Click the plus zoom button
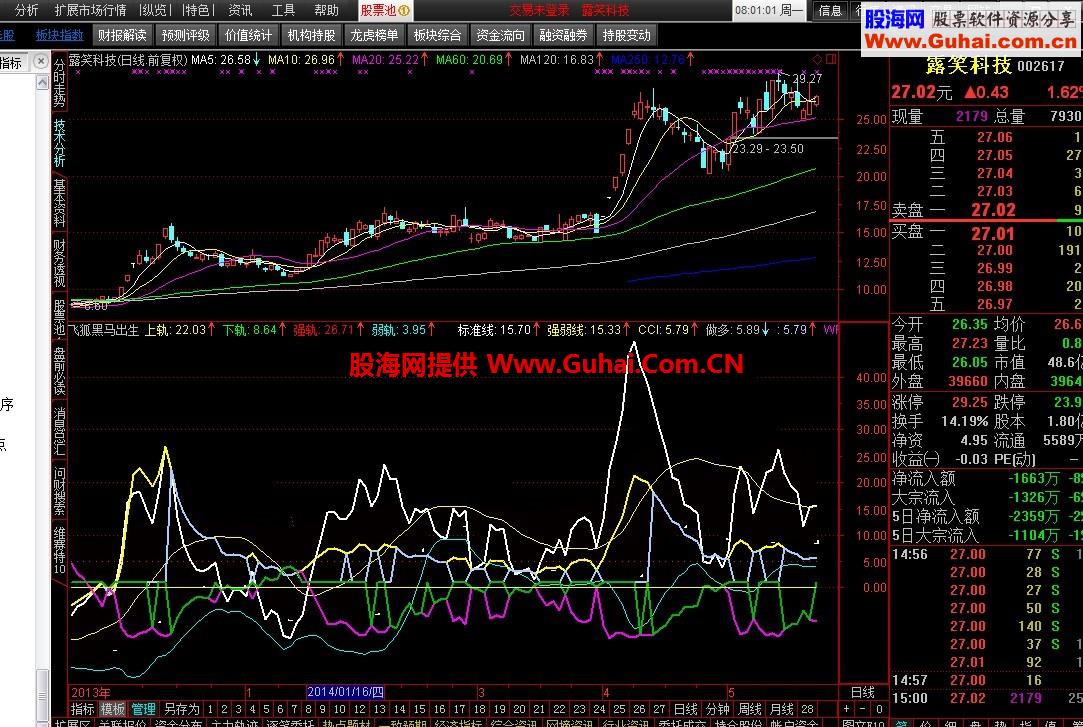The image size is (1083, 727). pyautogui.click(x=847, y=709)
